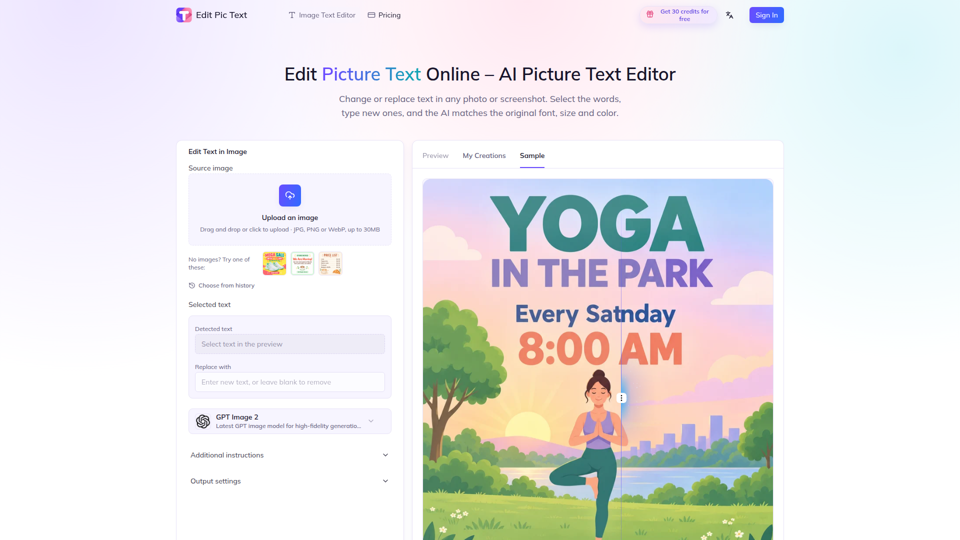Focus the Replace with input field
Screen dimensions: 960x540
coord(290,382)
